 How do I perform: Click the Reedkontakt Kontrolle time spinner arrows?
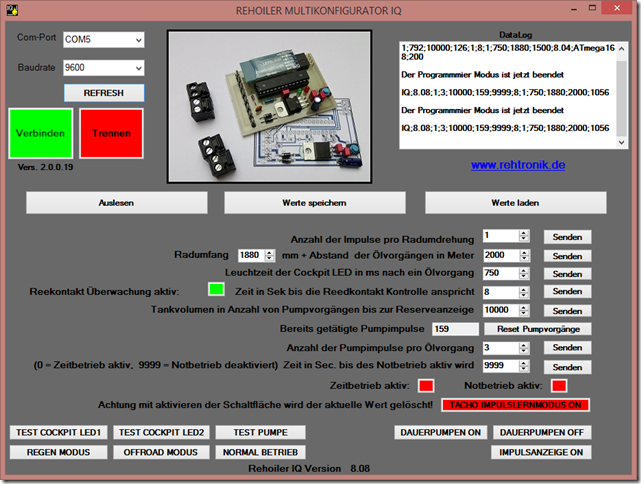tap(524, 292)
